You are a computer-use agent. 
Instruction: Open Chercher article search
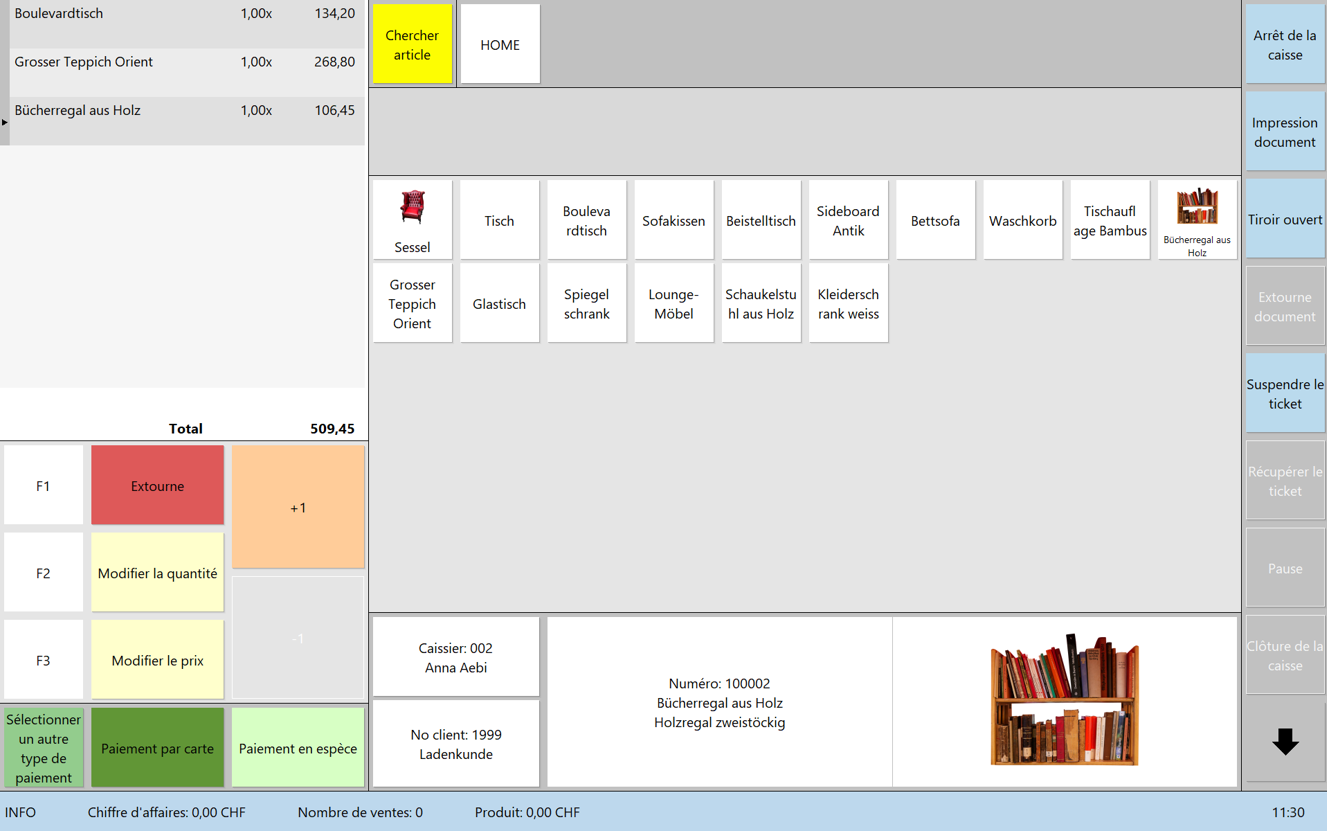click(x=412, y=45)
